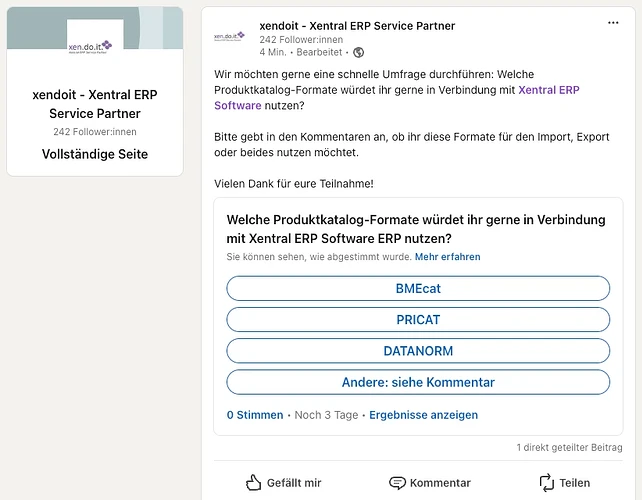Open the three-dot post options menu
Image resolution: width=642 pixels, height=500 pixels.
coord(613,23)
